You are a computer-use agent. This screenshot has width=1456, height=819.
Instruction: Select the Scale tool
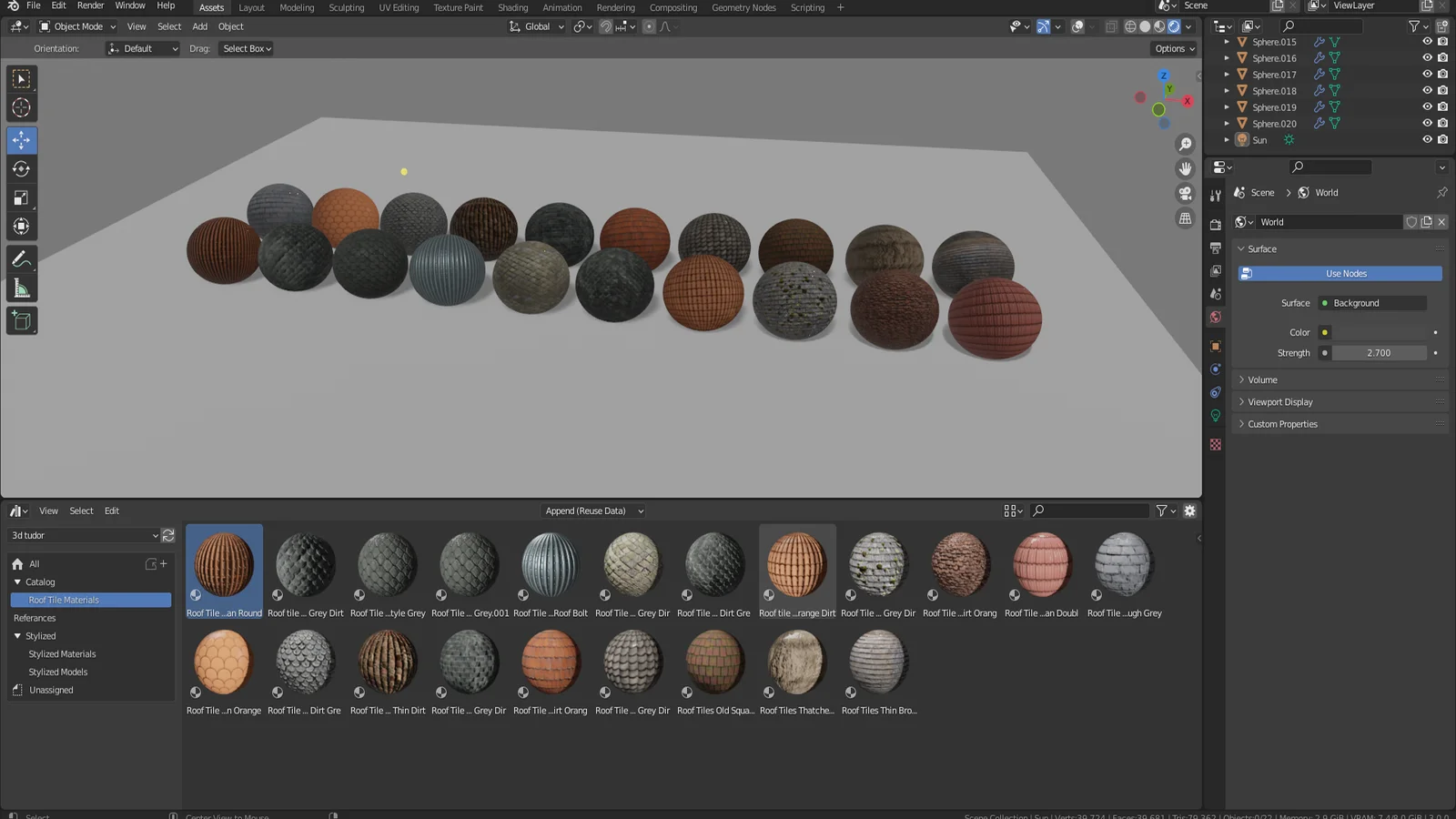(21, 197)
